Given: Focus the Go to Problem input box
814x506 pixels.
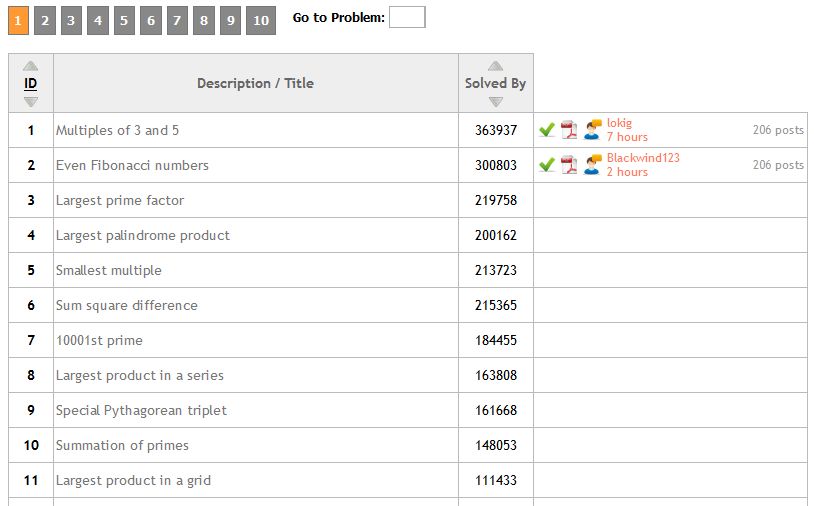Looking at the screenshot, I should pyautogui.click(x=407, y=17).
